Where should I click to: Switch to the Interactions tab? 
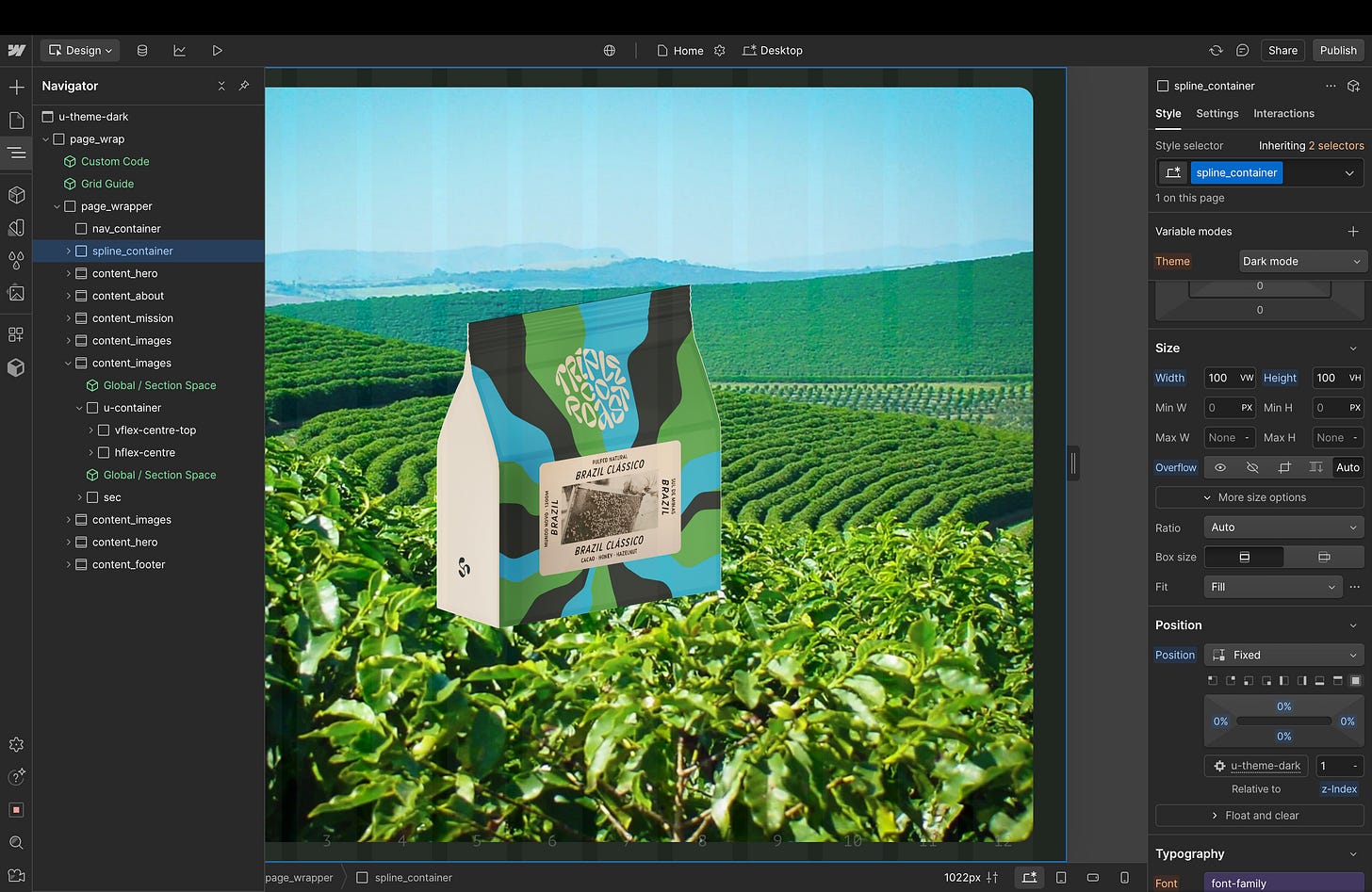[1283, 113]
